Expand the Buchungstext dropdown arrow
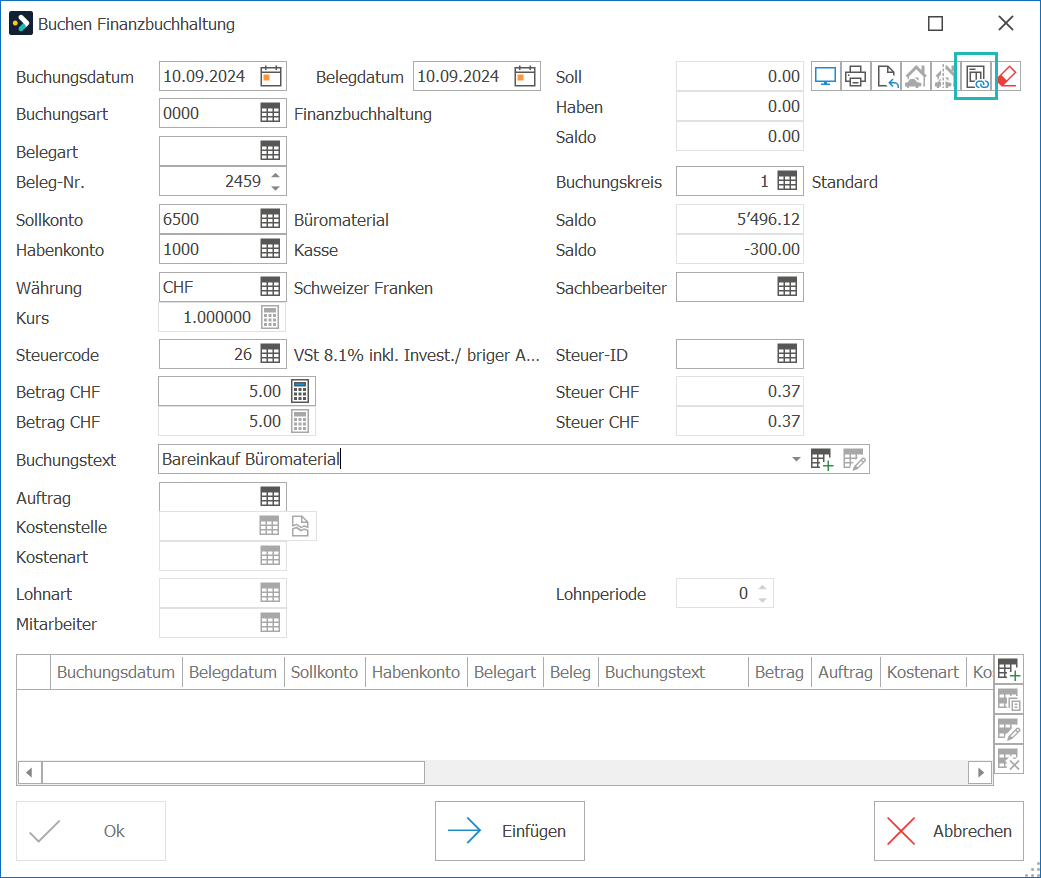Screen dimensions: 1041x878 pos(796,460)
